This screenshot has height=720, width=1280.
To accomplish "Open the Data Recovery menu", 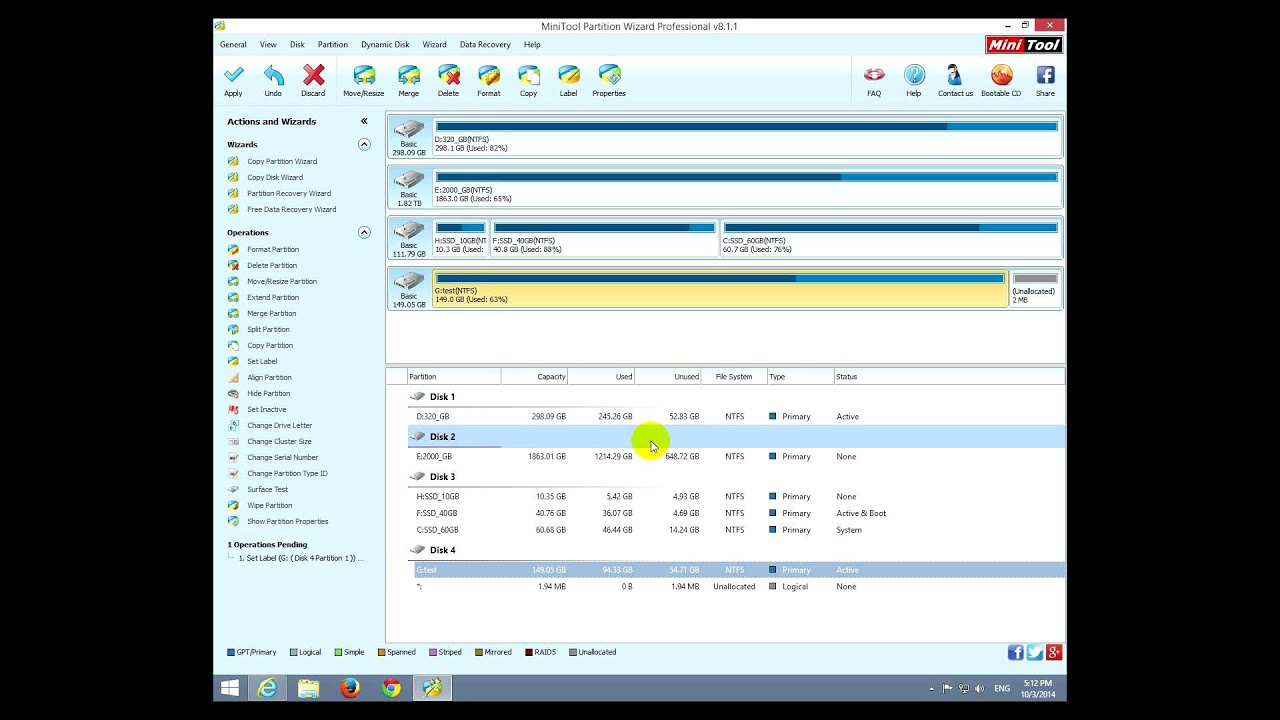I will [485, 44].
